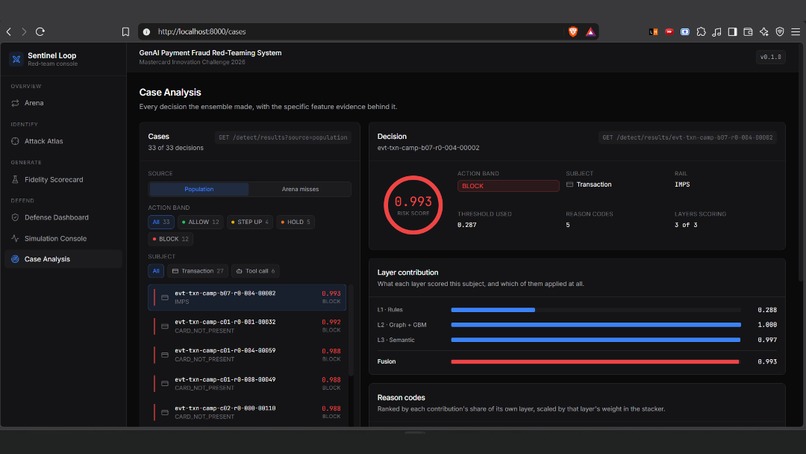The image size is (806, 454).
Task: Click the Reason codes section heading
Action: point(401,397)
